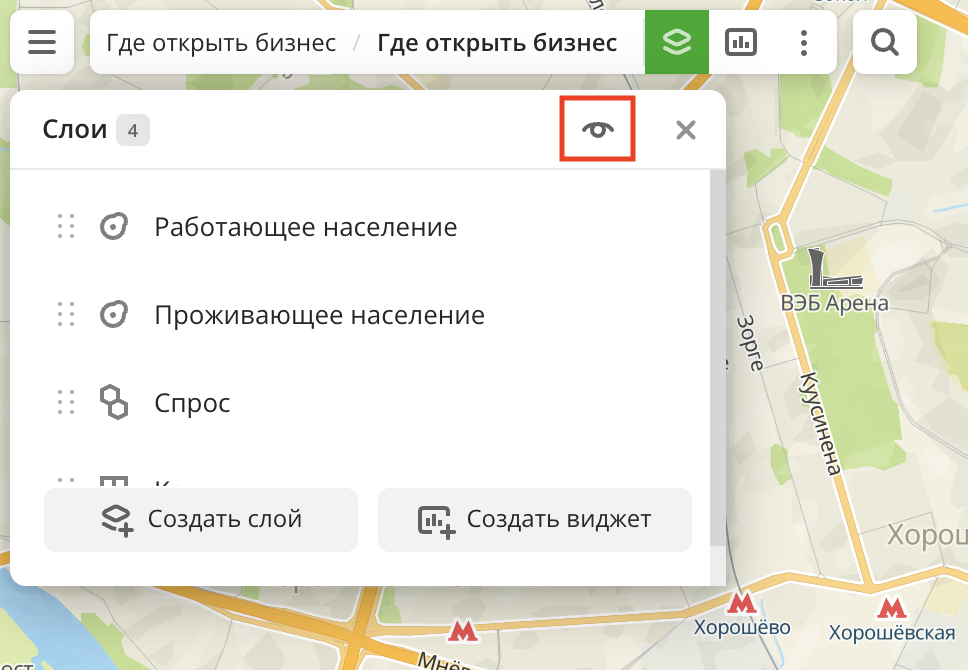
Task: Click the polygon icon of Проживающее население layer
Action: (114, 314)
